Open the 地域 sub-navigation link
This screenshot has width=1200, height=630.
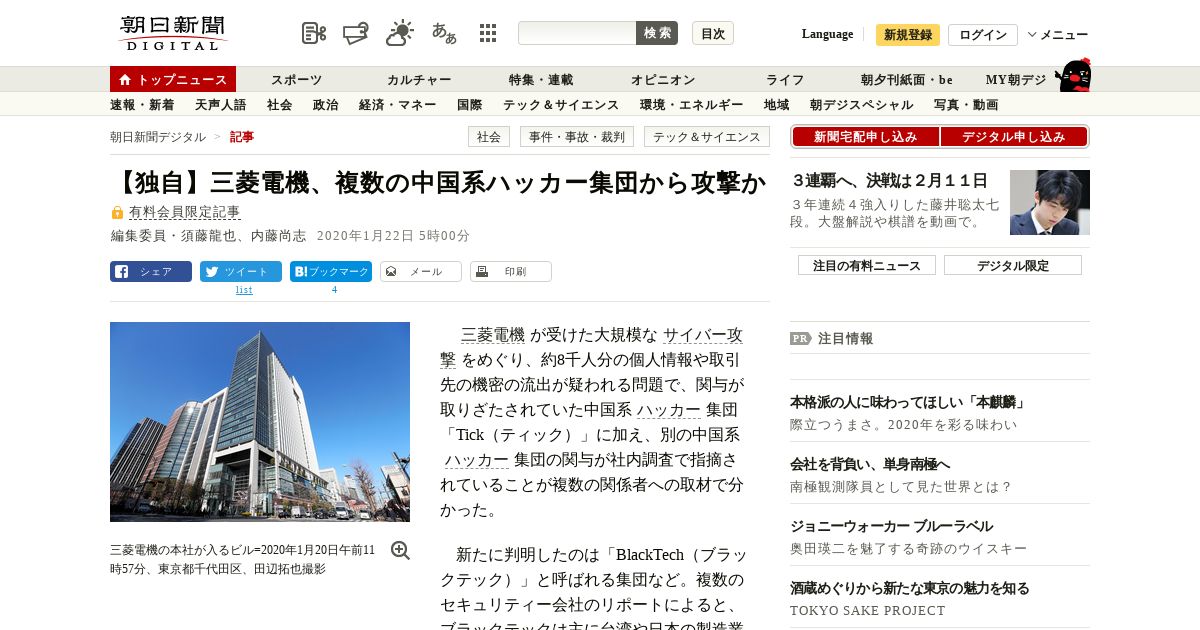(776, 104)
